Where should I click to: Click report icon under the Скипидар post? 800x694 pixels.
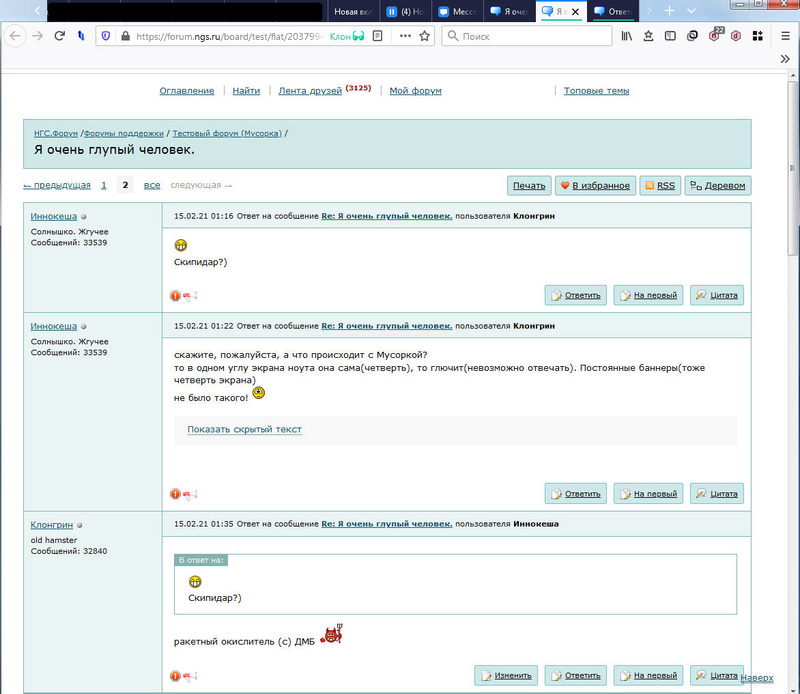coord(176,296)
